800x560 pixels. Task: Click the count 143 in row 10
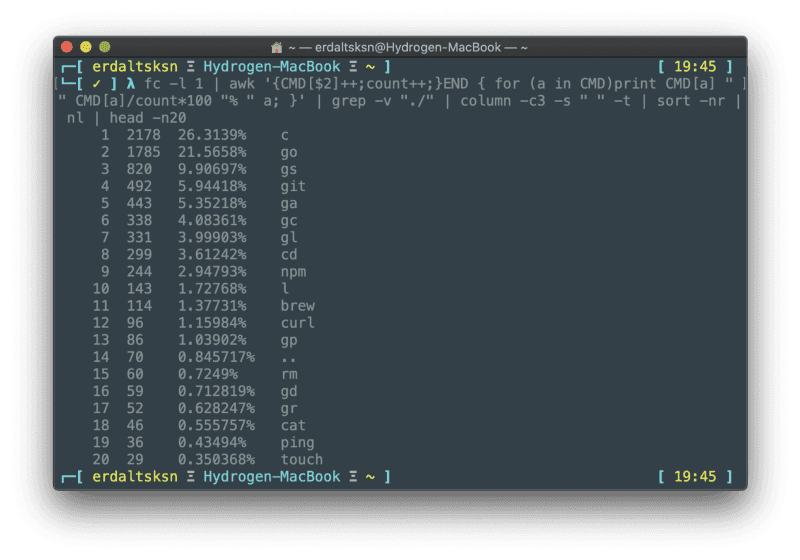click(x=139, y=289)
